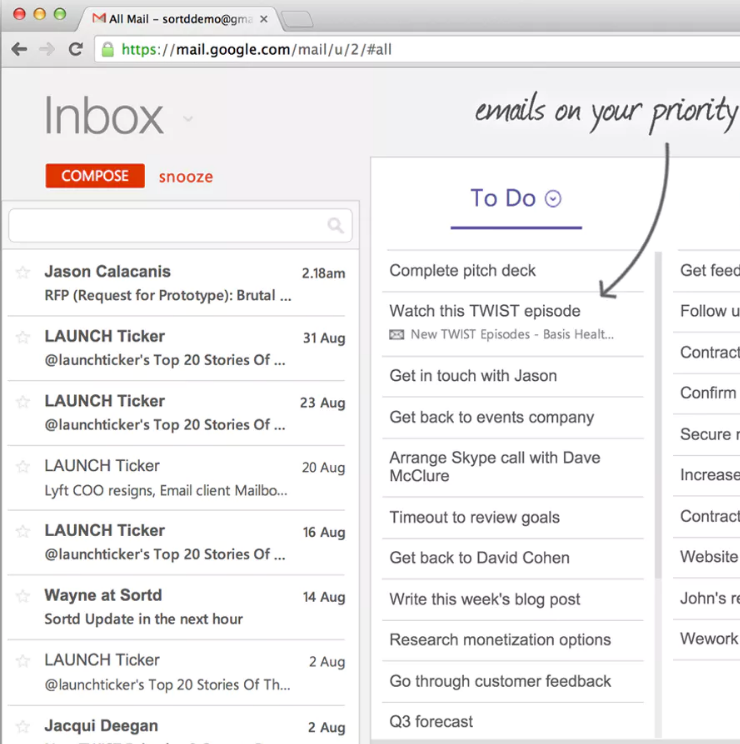
Task: Click the browser forward arrow
Action: coord(46,49)
